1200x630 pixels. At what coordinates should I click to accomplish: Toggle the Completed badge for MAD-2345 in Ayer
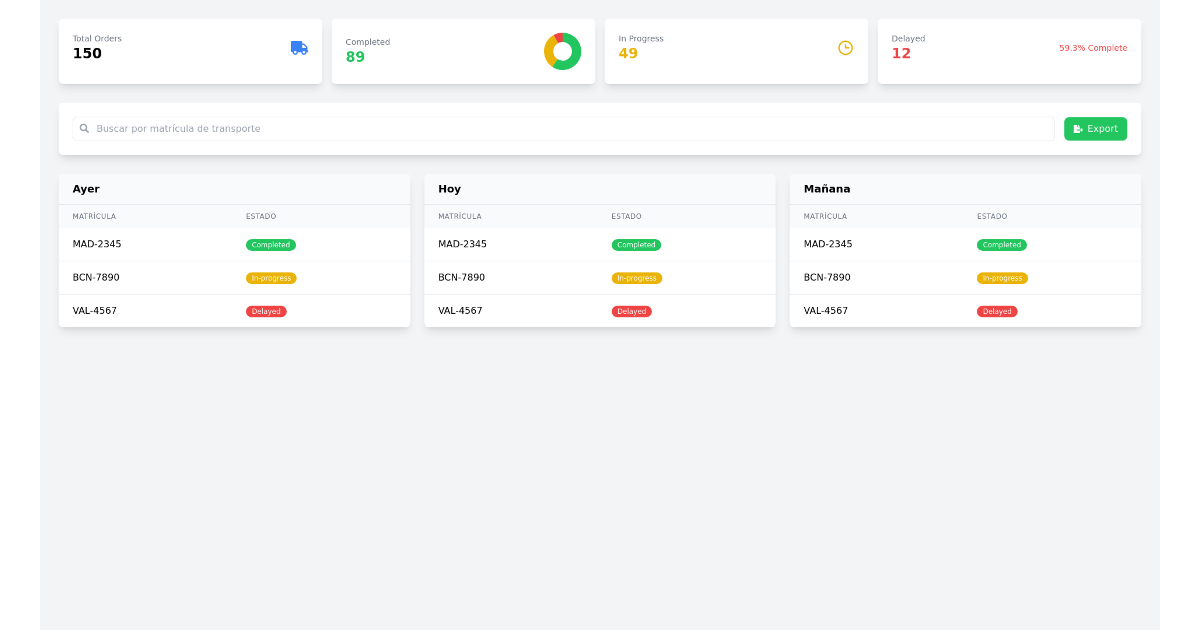click(270, 244)
